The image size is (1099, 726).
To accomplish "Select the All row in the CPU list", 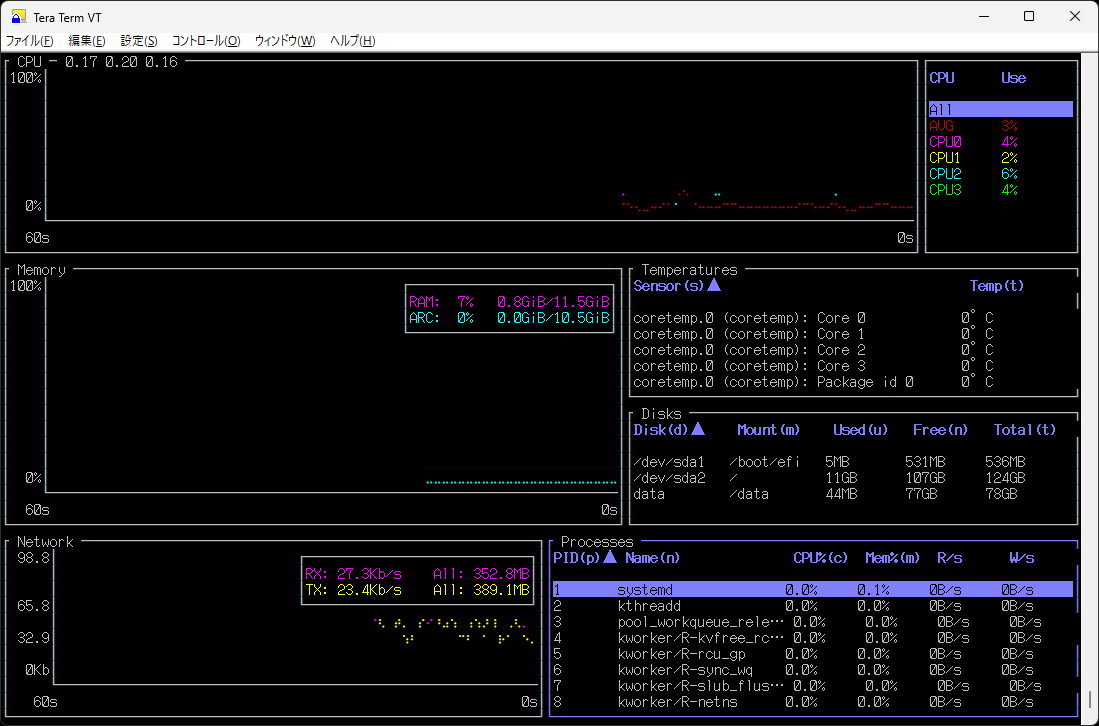I will click(1000, 109).
